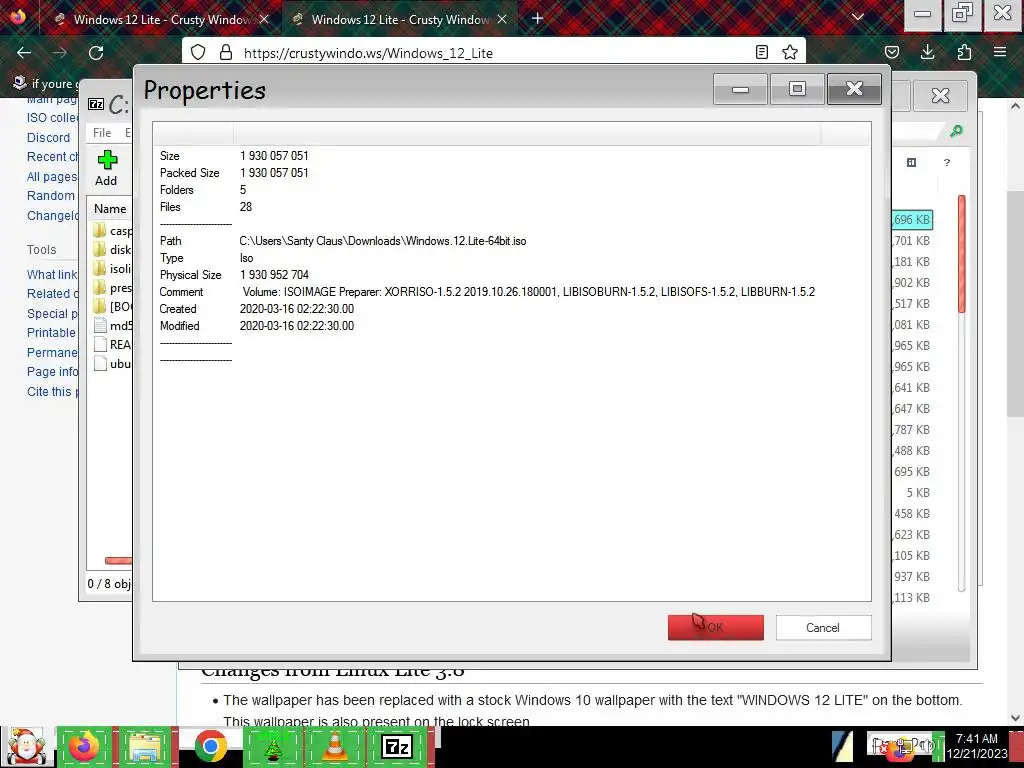Open the 'if youre g' bookmark

(x=44, y=84)
